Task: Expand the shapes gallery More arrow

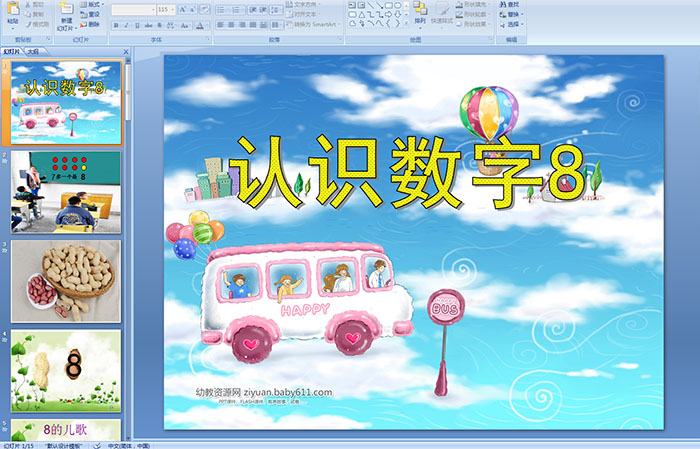Action: (x=406, y=23)
